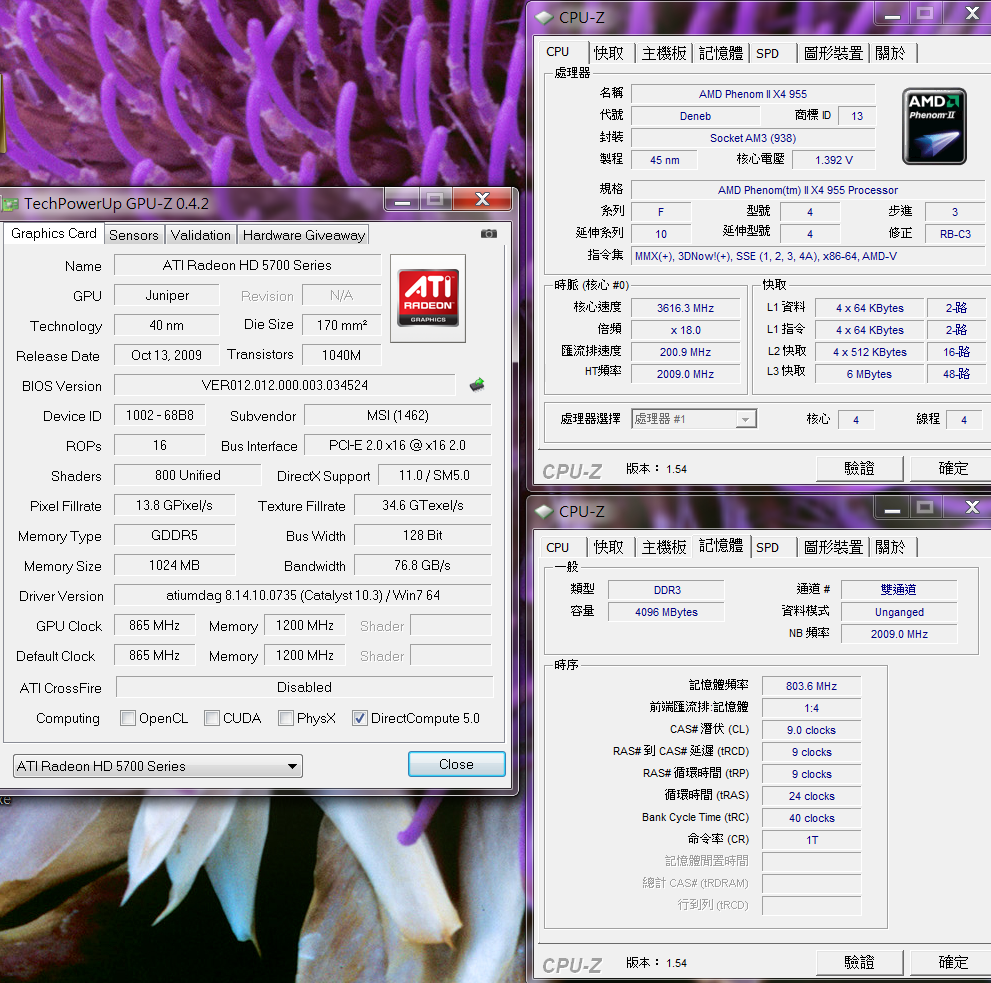Toggle the CUDA checkbox
The image size is (991, 983).
(x=212, y=718)
